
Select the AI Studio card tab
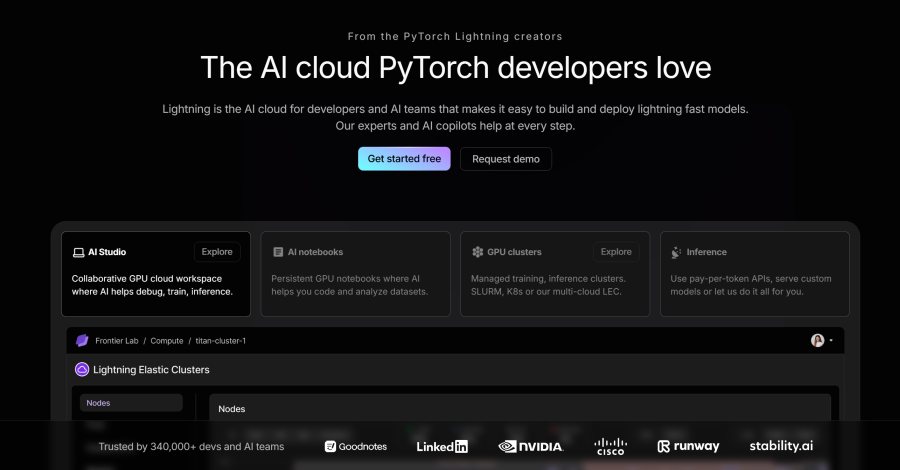click(156, 274)
